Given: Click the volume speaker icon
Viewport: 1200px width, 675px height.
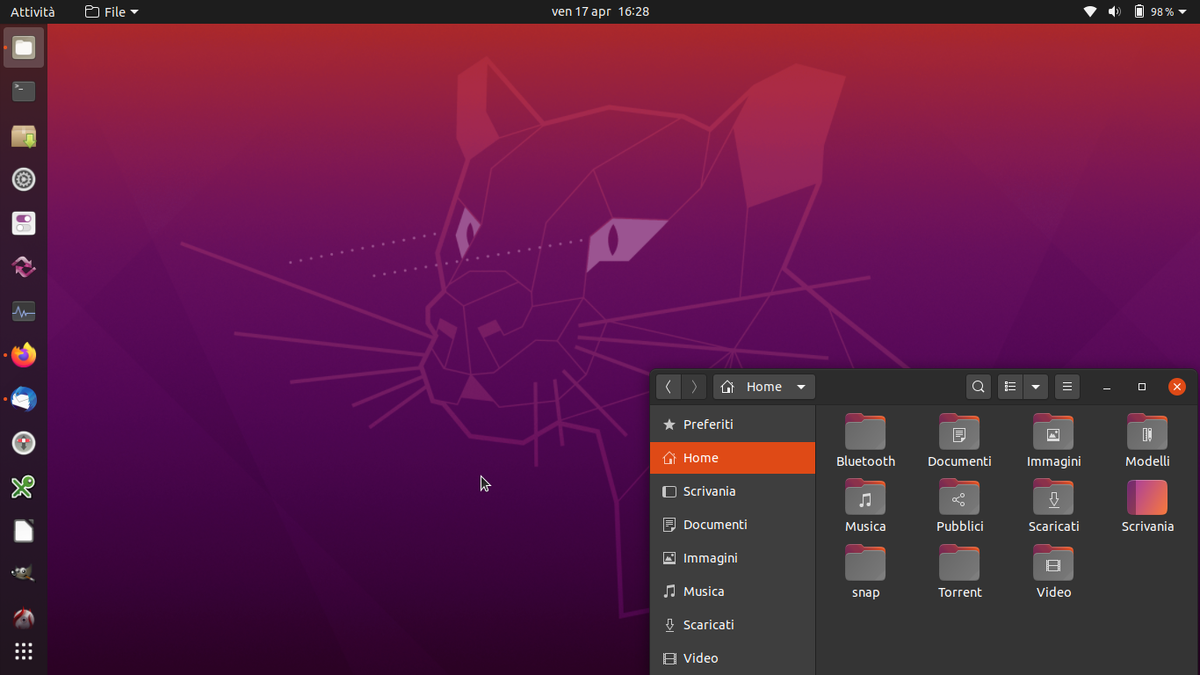Looking at the screenshot, I should [1114, 12].
